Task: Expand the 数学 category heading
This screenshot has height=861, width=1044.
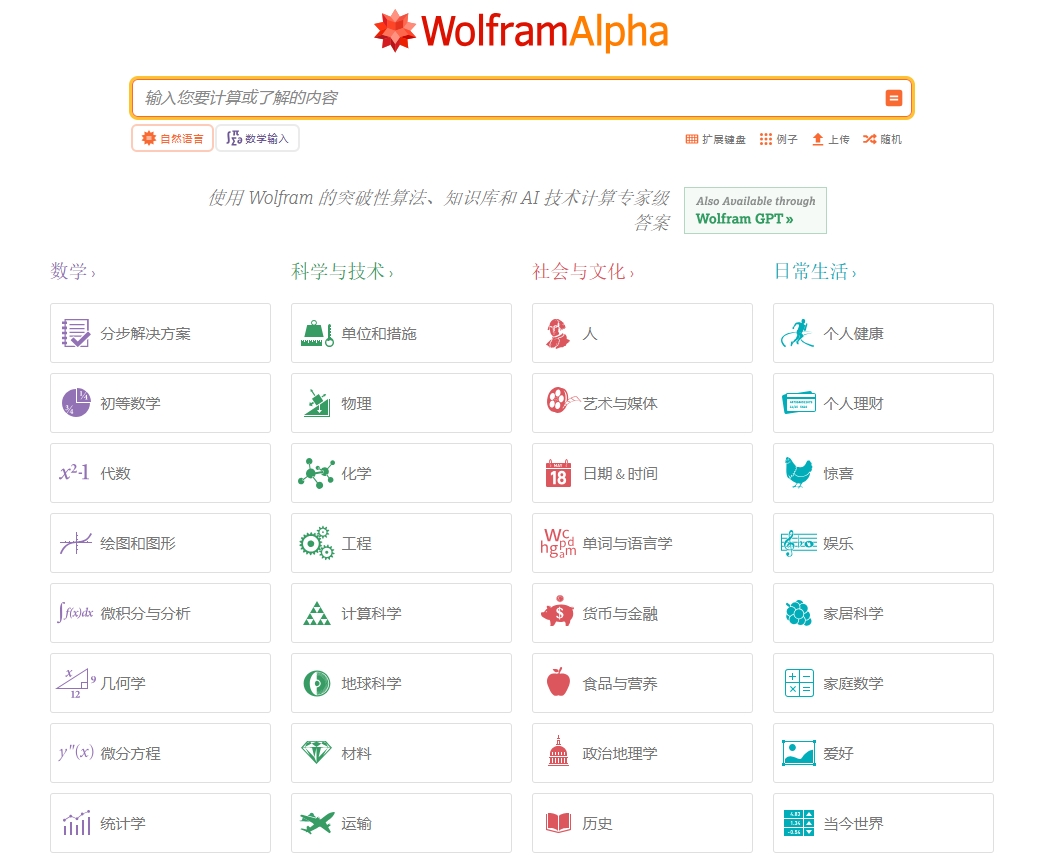Action: [72, 271]
